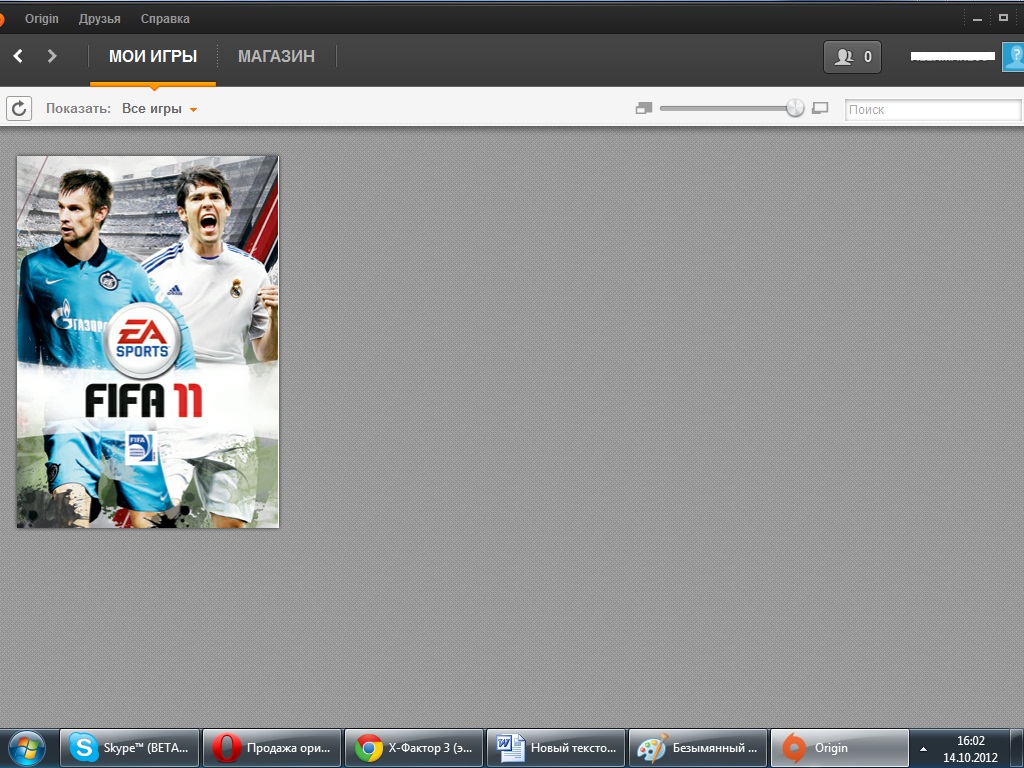This screenshot has height=768, width=1024.
Task: Go forward with the right arrow
Action: tap(52, 56)
